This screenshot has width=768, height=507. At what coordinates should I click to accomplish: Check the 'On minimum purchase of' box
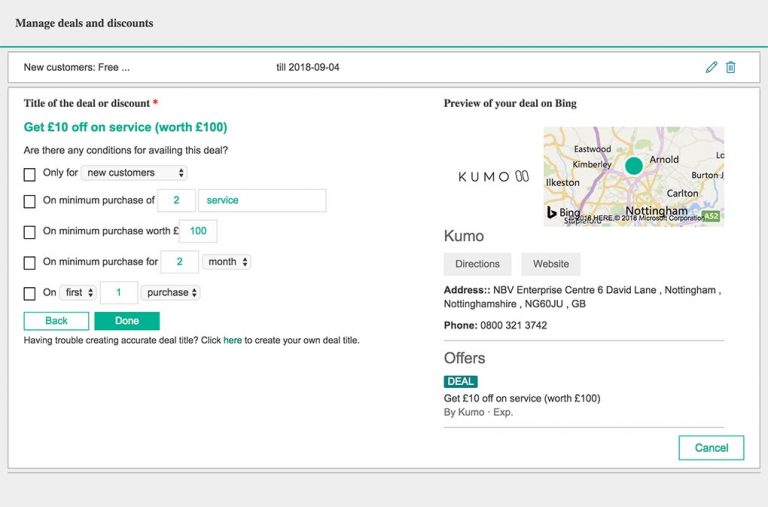30,201
